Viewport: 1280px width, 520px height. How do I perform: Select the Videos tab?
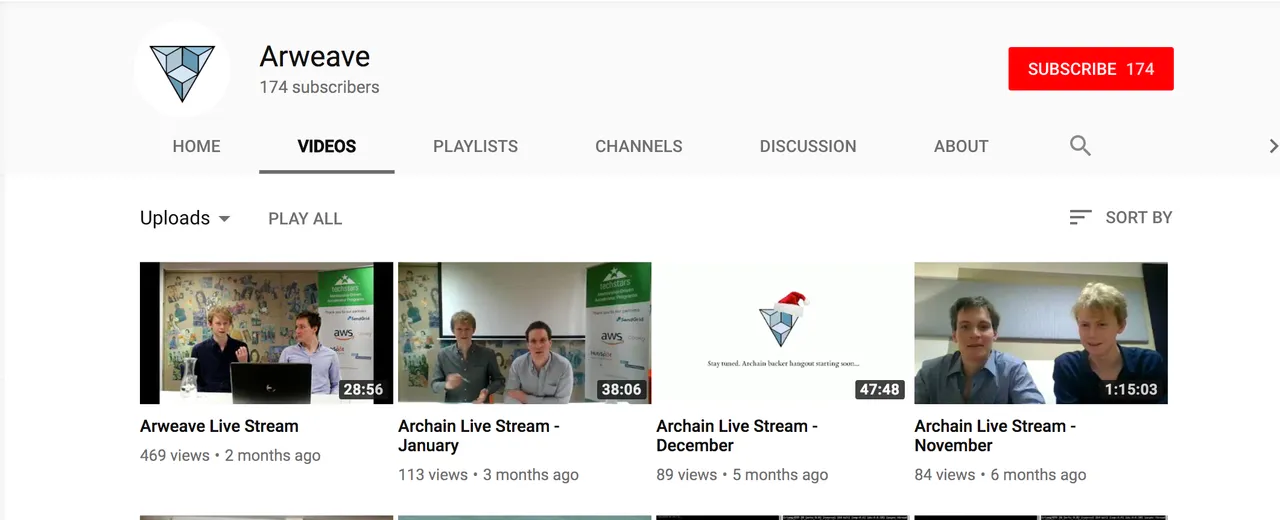point(327,146)
